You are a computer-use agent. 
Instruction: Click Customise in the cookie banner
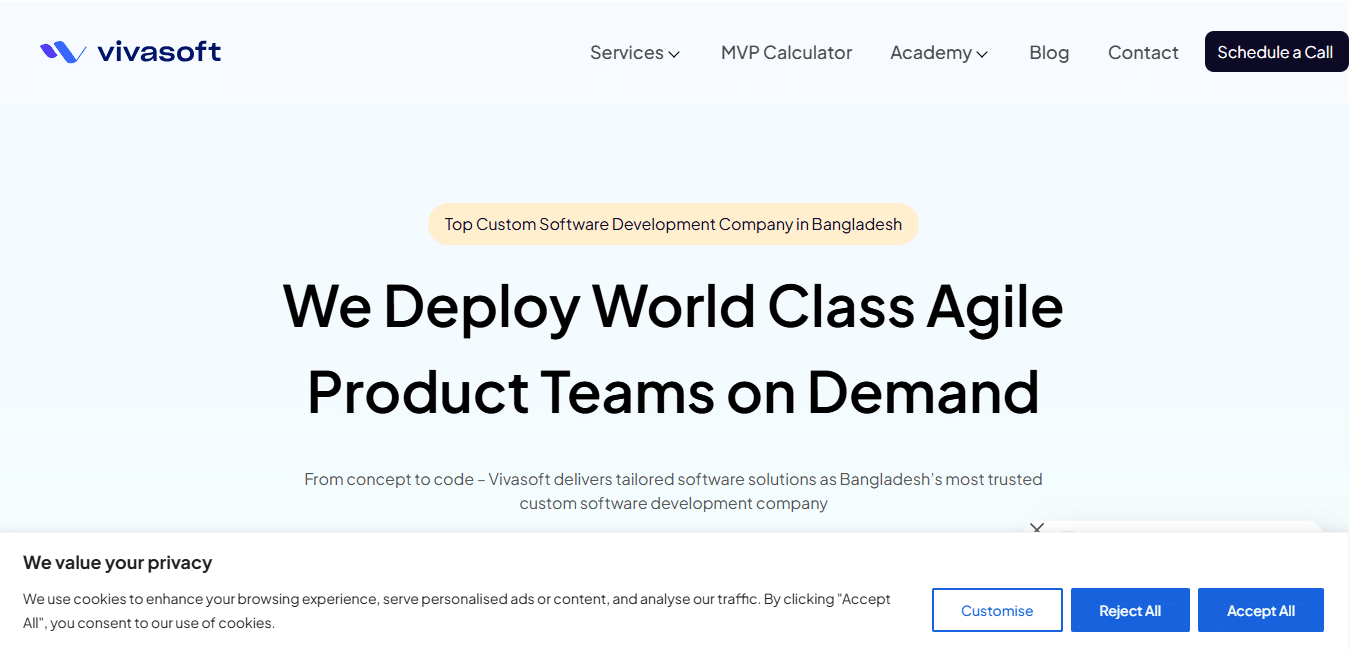997,610
